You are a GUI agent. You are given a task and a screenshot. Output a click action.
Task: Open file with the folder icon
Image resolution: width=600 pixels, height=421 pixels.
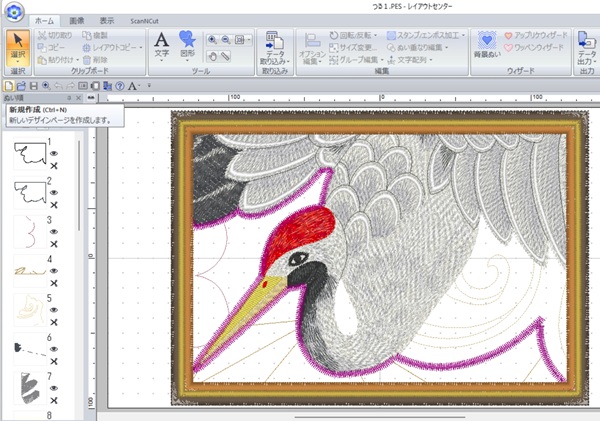[21, 86]
